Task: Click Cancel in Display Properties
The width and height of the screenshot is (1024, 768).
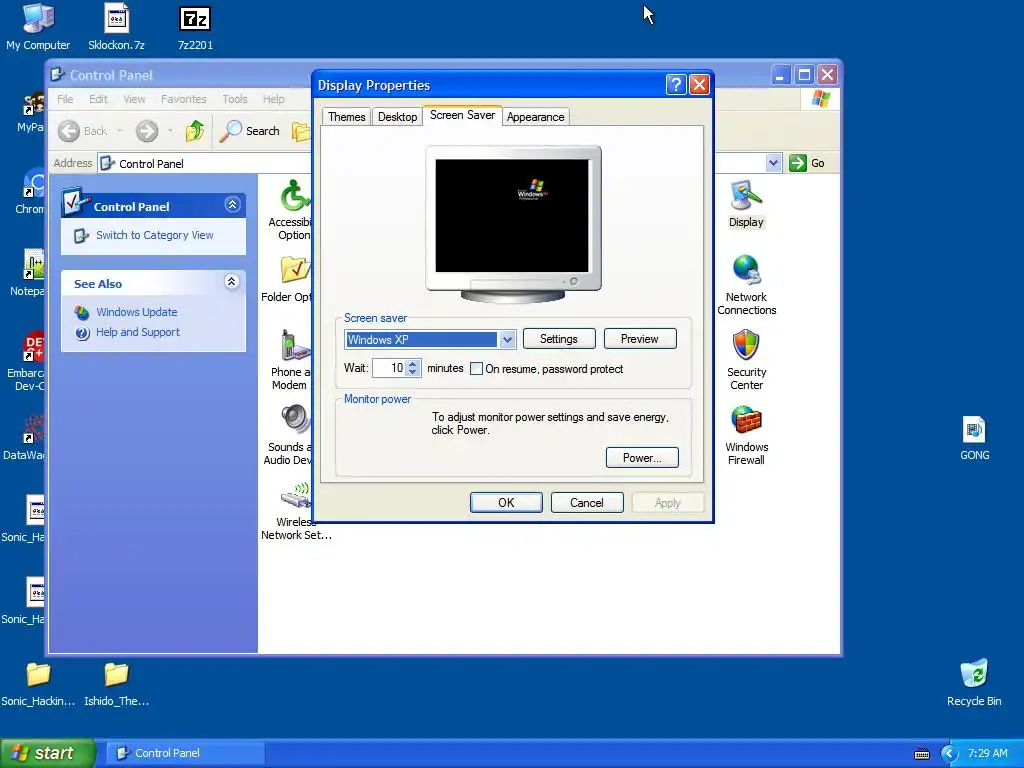Action: coord(586,503)
